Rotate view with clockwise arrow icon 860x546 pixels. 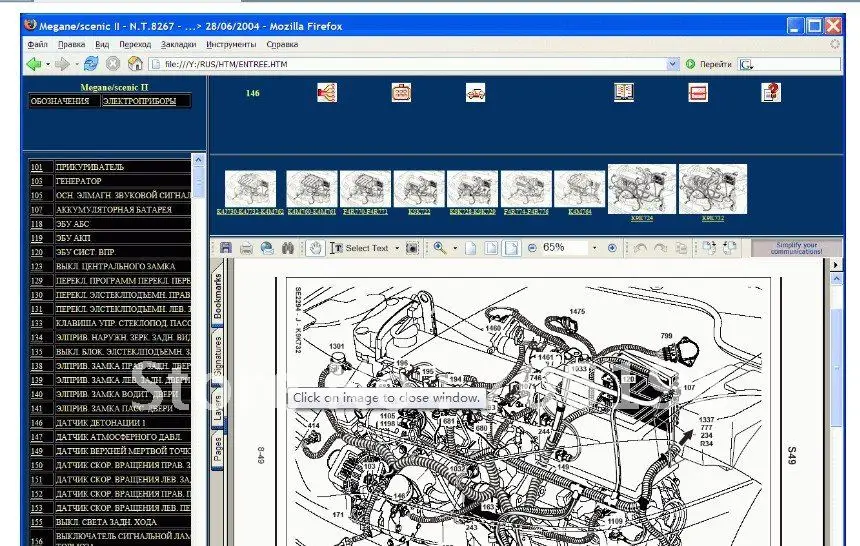[x=660, y=248]
